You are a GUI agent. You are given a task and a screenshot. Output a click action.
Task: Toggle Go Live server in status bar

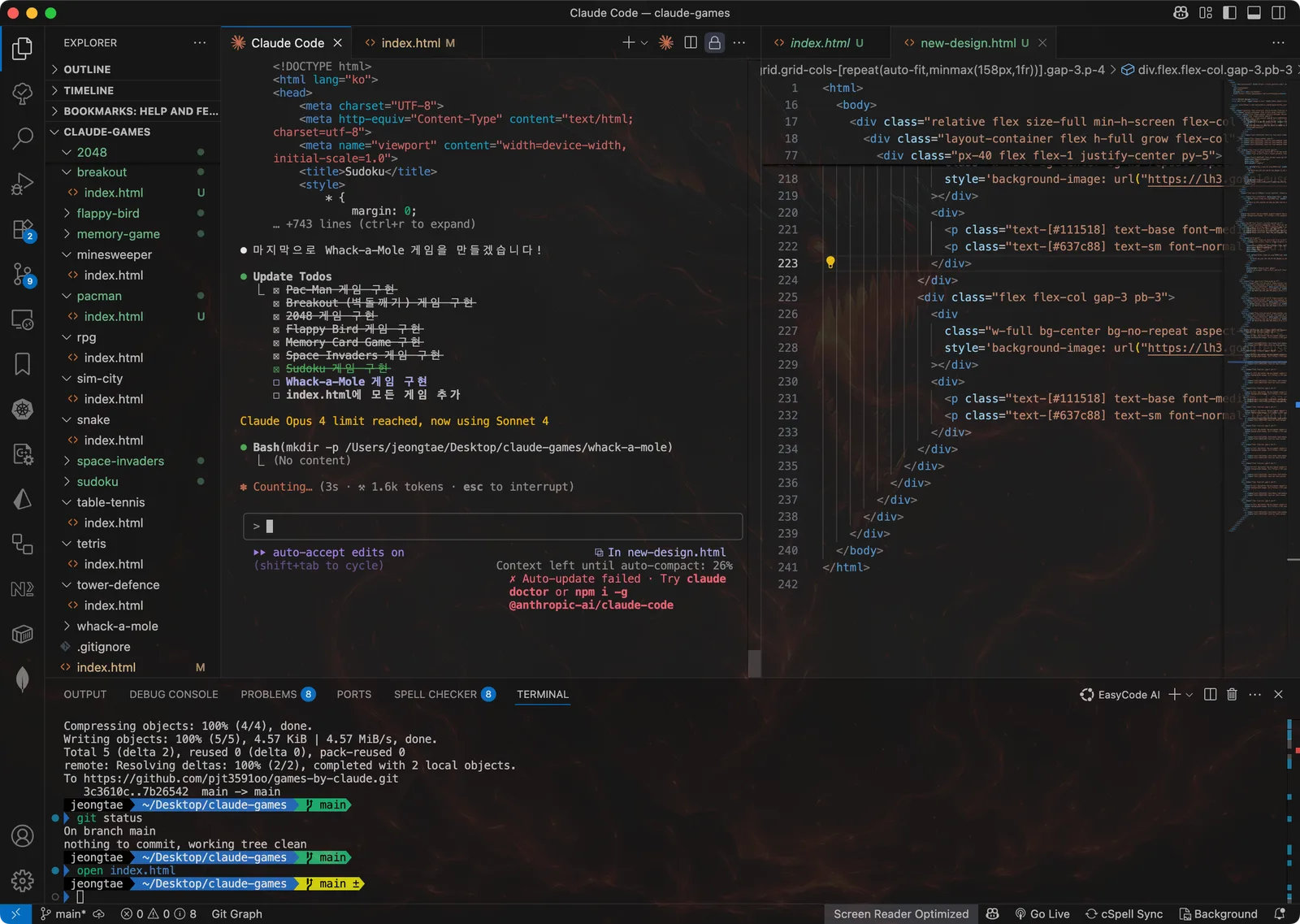point(1042,914)
